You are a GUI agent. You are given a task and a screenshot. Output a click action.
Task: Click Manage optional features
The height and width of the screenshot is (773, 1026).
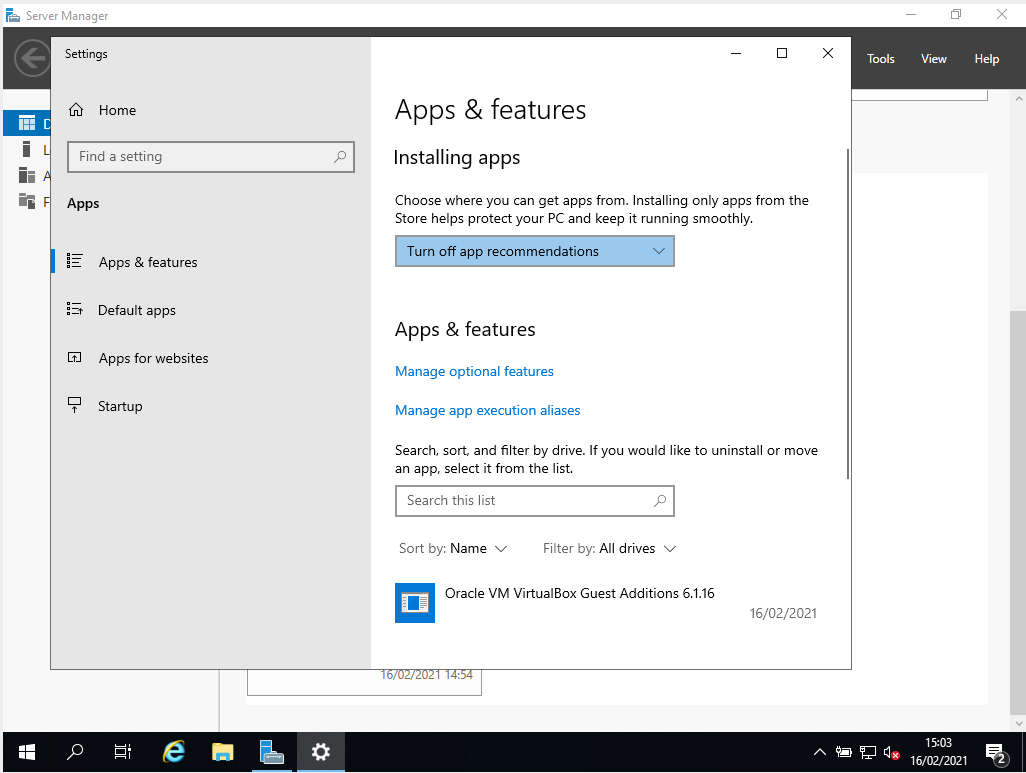pyautogui.click(x=474, y=371)
